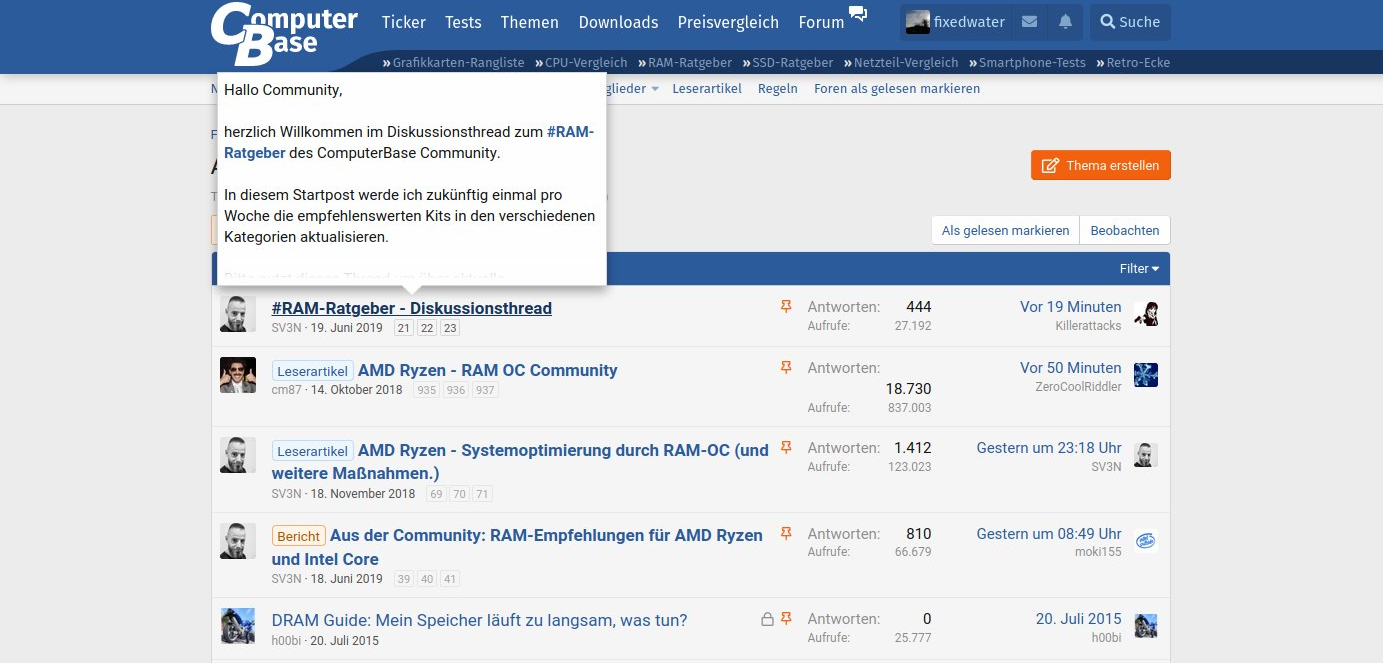Click the Thema erstellen button

1101,165
